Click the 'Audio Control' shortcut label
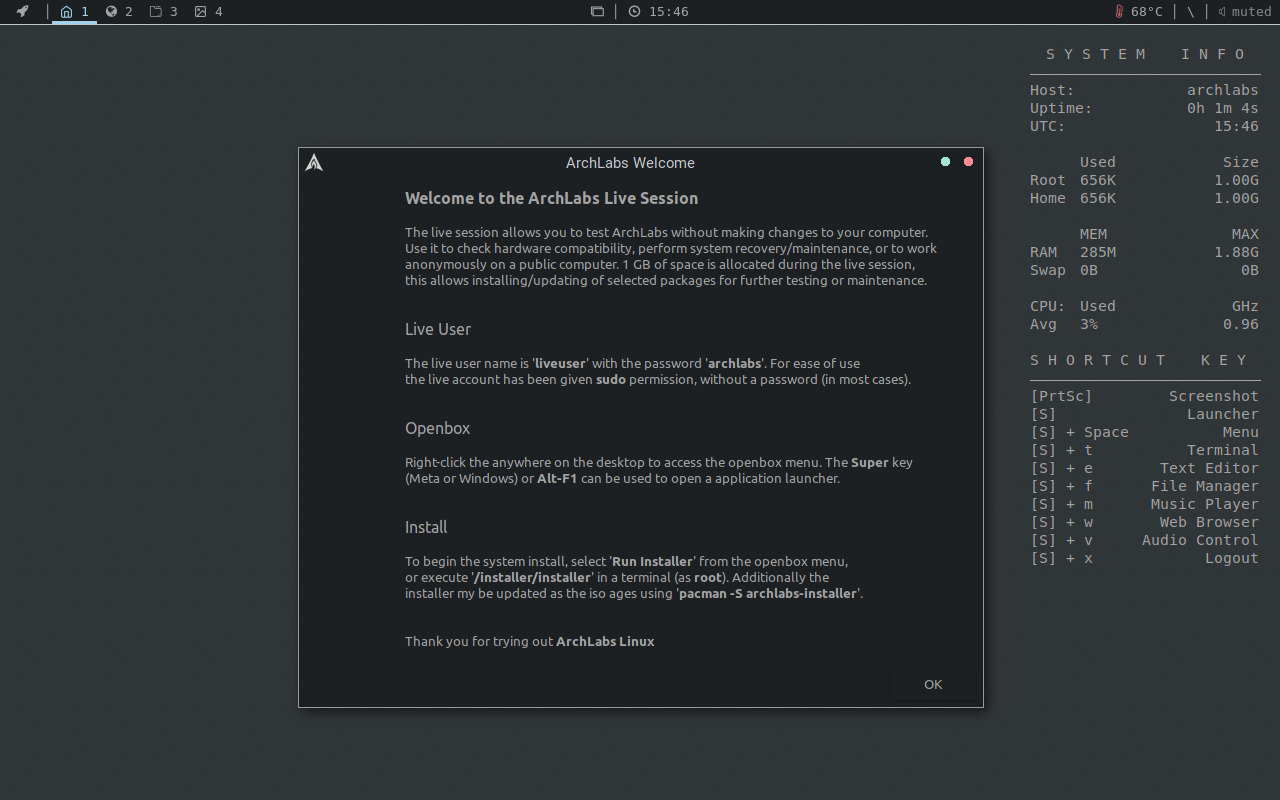The image size is (1280, 800). point(1200,540)
